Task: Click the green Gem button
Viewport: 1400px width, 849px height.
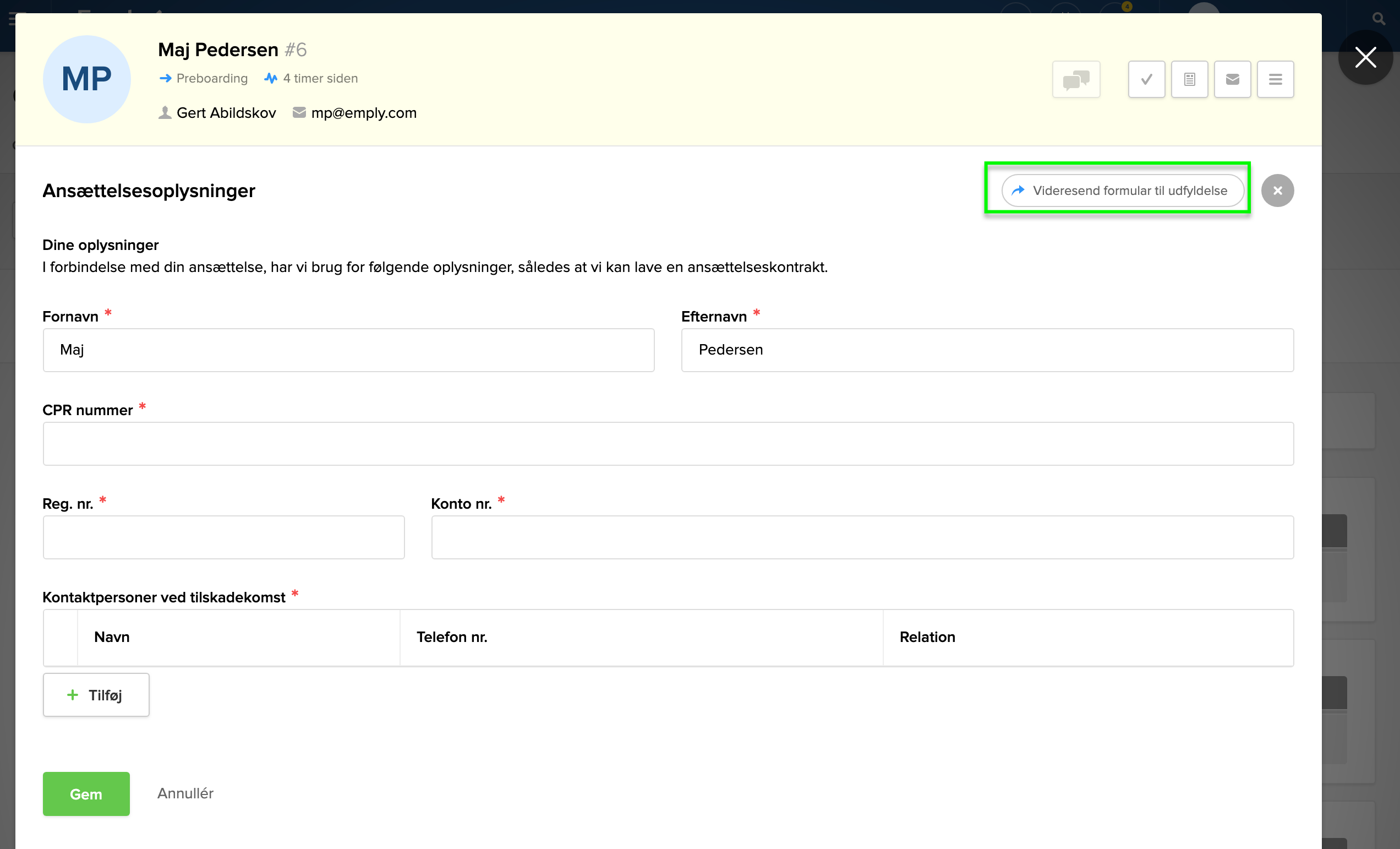Action: (86, 793)
